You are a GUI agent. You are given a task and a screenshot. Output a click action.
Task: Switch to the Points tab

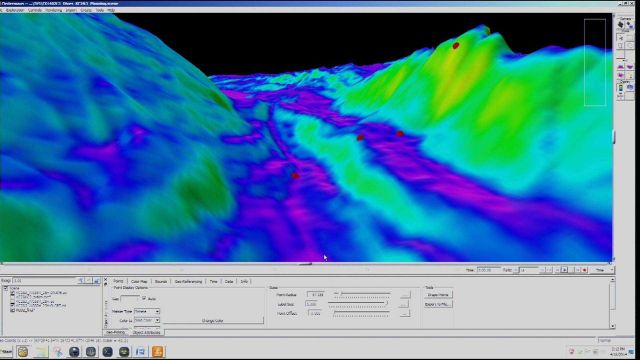(118, 281)
